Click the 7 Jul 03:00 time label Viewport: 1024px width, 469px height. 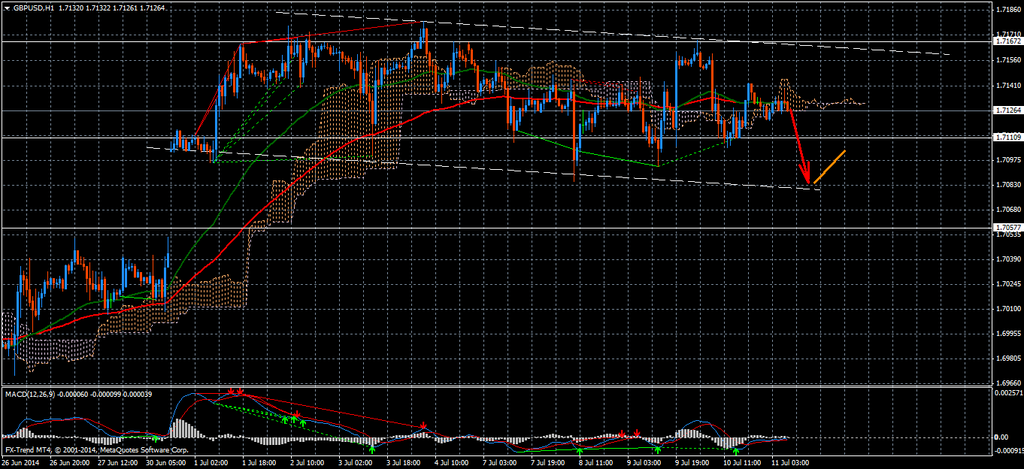coord(500,463)
